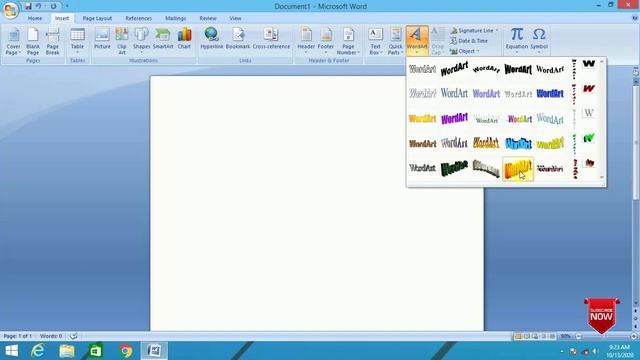Open the Page Number menu

[x=348, y=41]
